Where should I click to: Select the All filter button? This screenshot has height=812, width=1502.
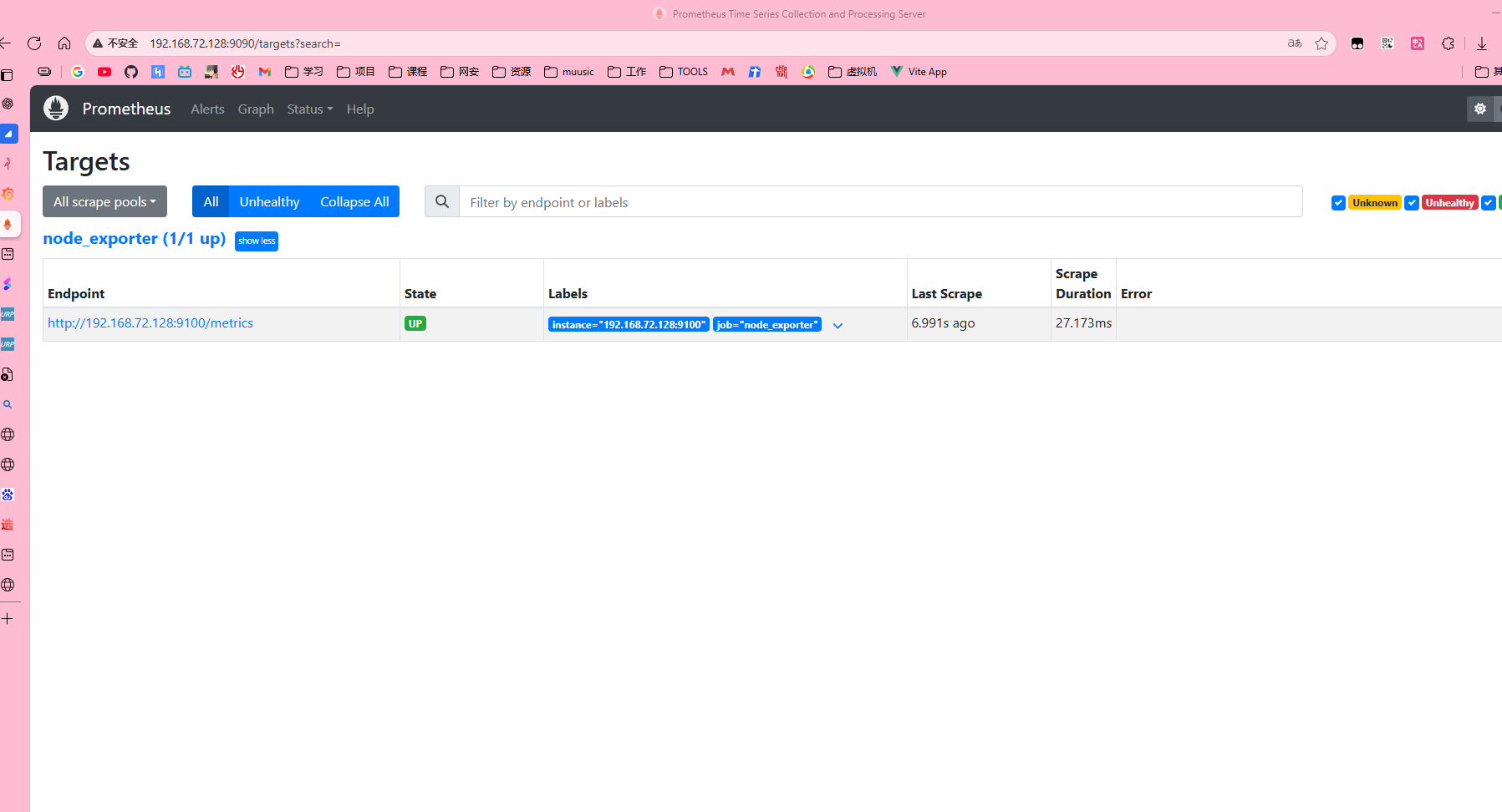coord(211,201)
